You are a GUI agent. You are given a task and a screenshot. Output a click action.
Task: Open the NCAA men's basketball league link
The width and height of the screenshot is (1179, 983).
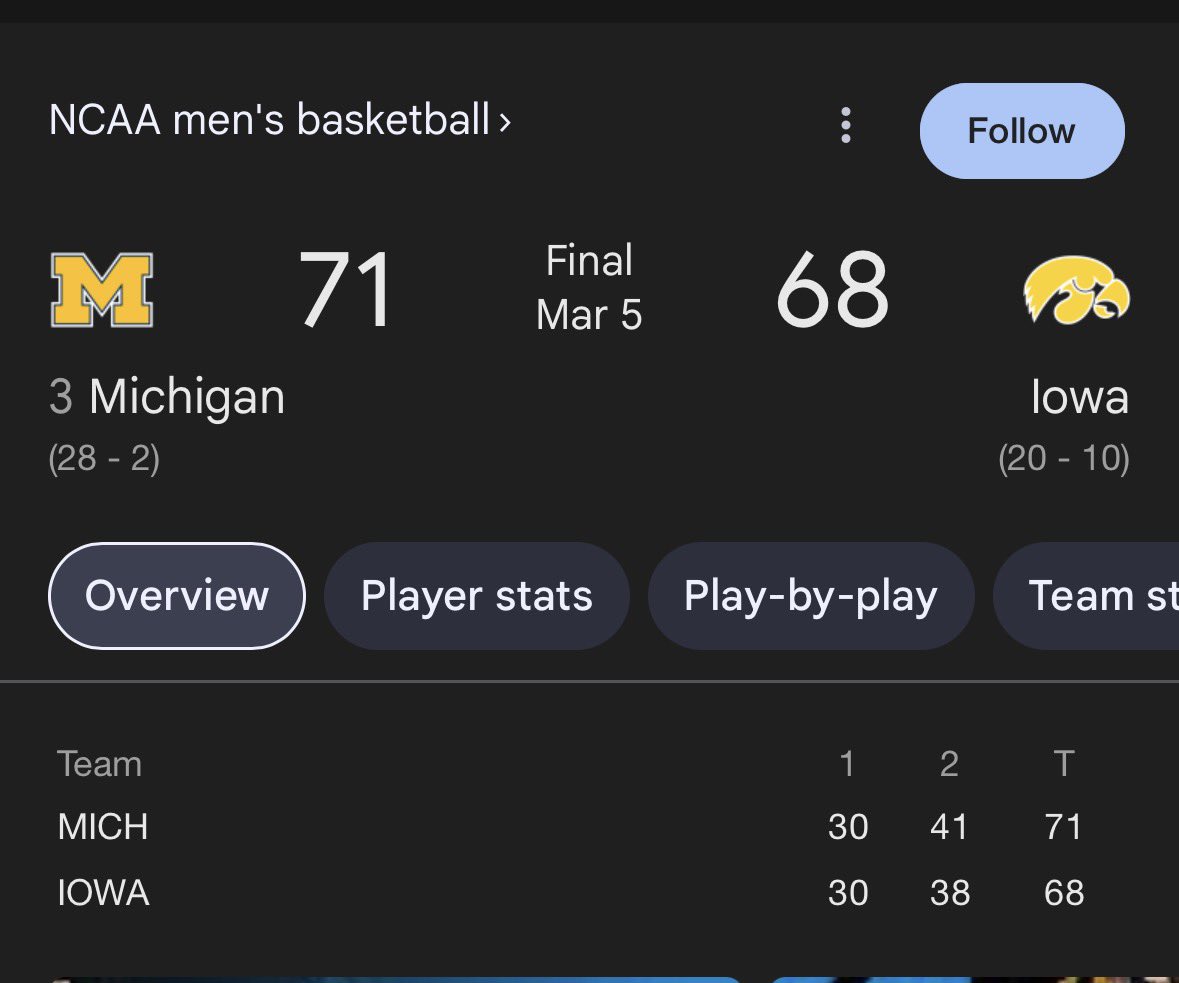point(270,120)
